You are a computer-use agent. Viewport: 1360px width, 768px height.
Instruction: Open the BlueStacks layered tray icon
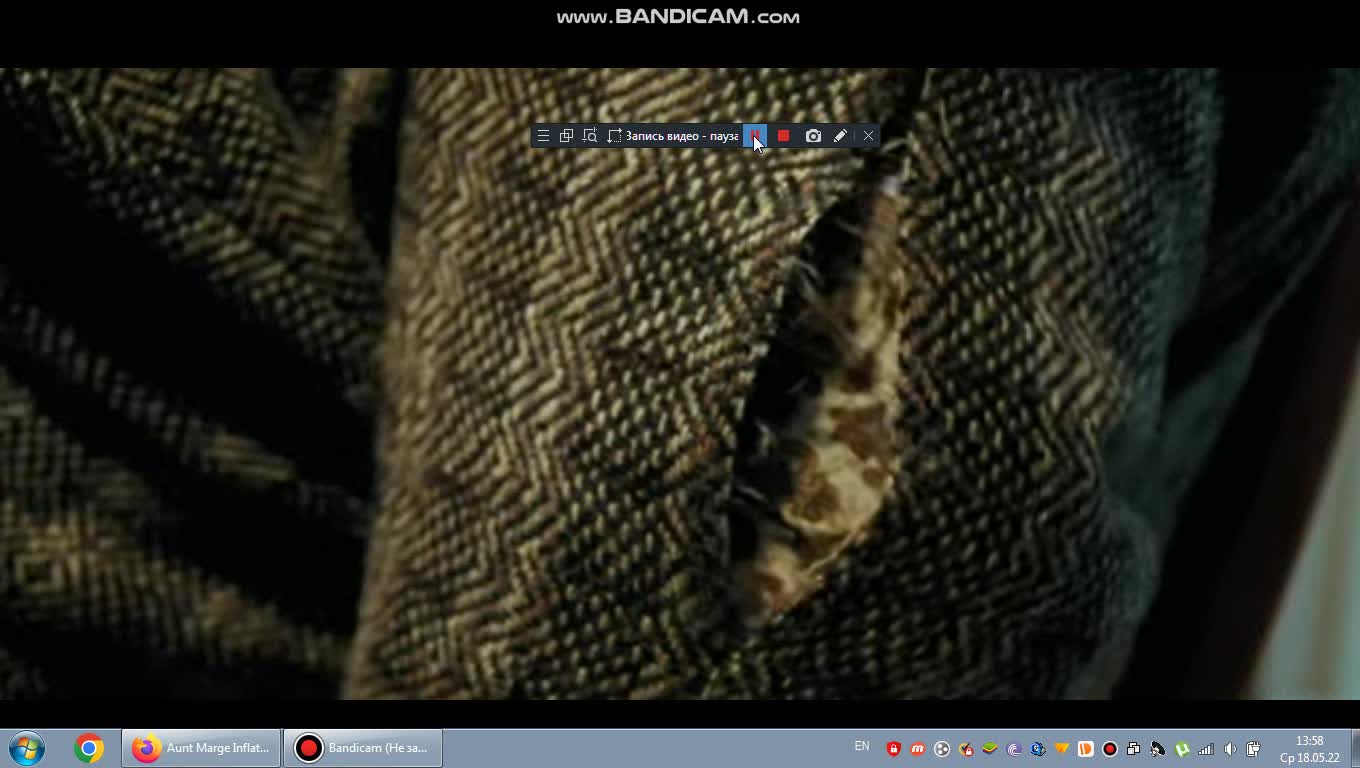pos(990,749)
